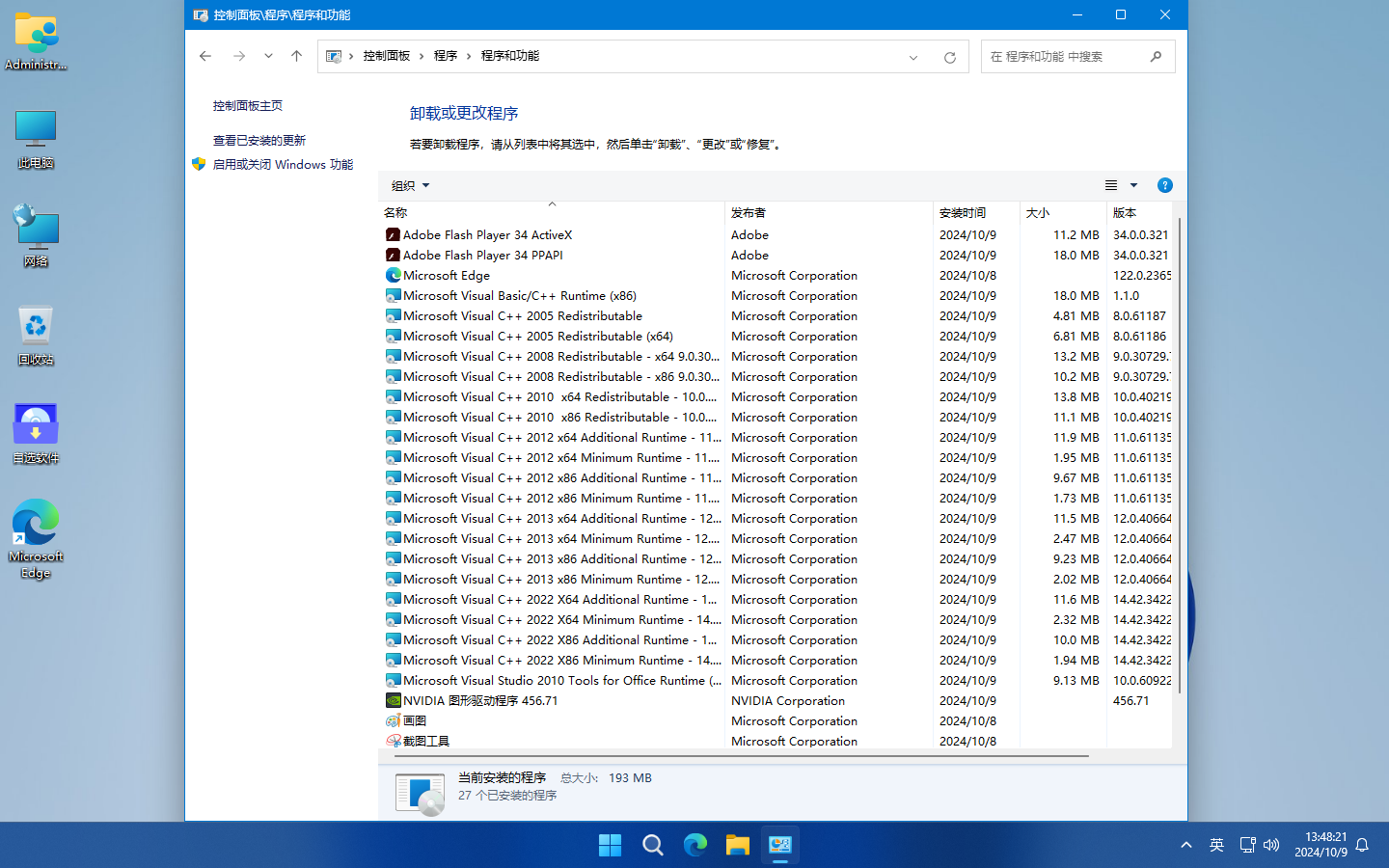Viewport: 1389px width, 868px height.
Task: Click the Control Panel icon in address bar
Action: click(x=334, y=56)
